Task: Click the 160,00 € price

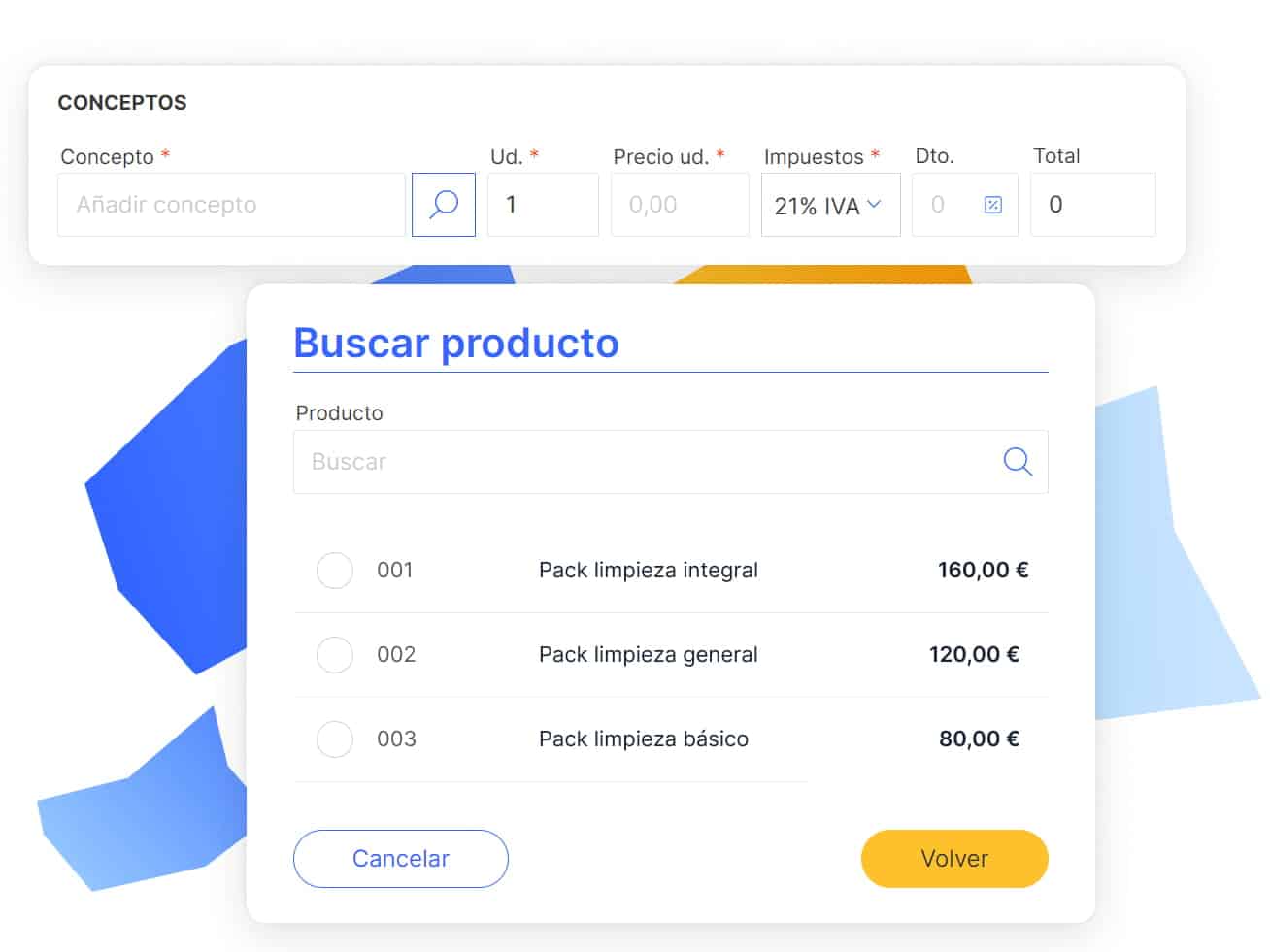Action: click(982, 571)
